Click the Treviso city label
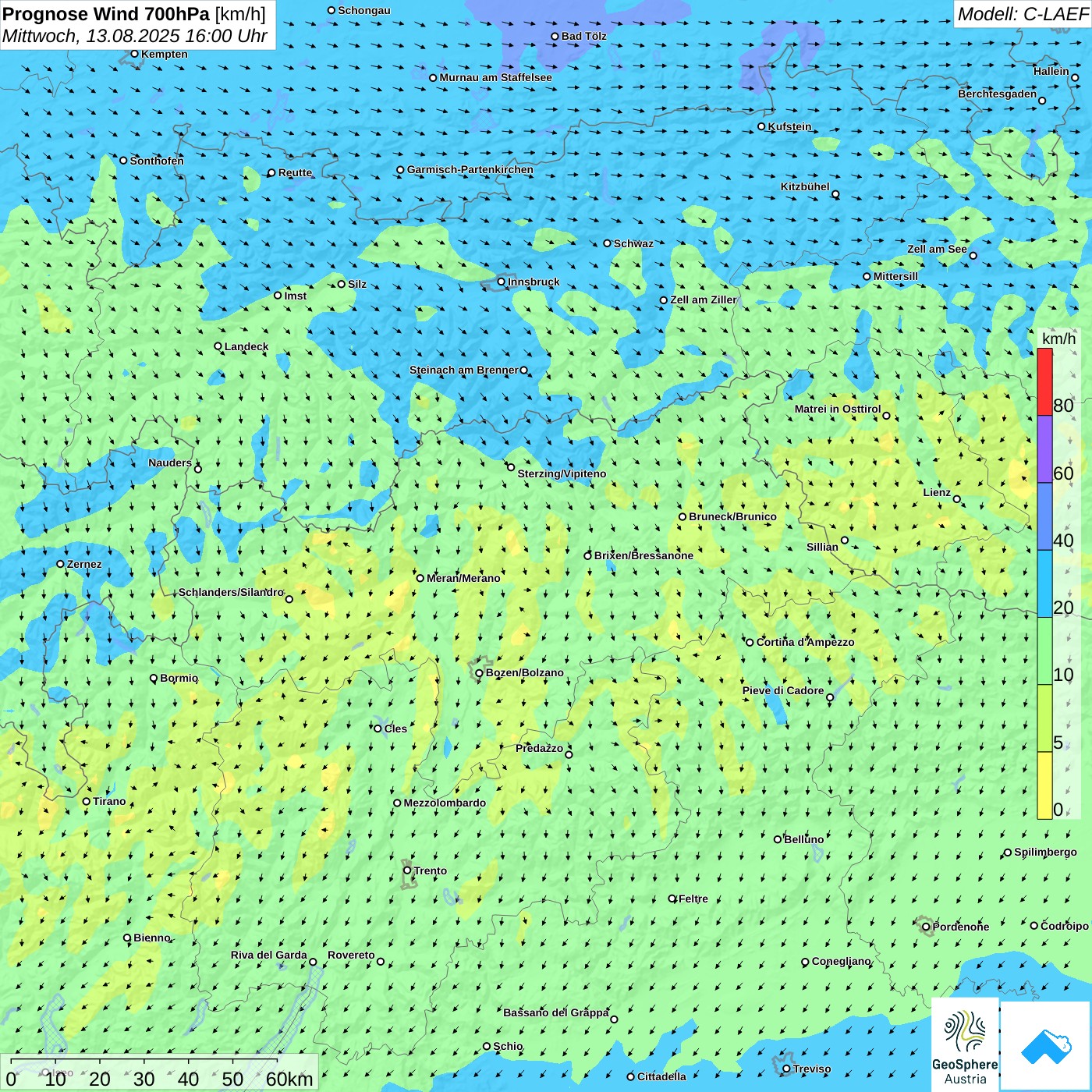The width and height of the screenshot is (1092, 1092). point(812,1069)
